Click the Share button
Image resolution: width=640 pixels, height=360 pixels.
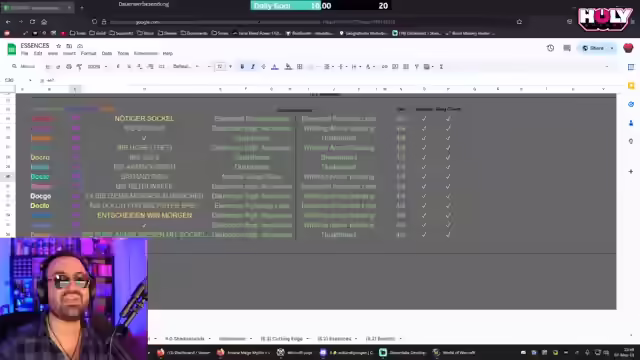[x=593, y=48]
